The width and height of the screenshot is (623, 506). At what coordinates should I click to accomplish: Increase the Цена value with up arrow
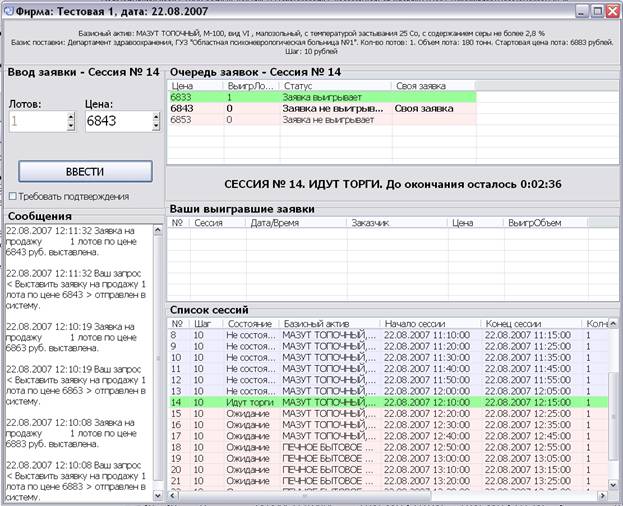156,117
